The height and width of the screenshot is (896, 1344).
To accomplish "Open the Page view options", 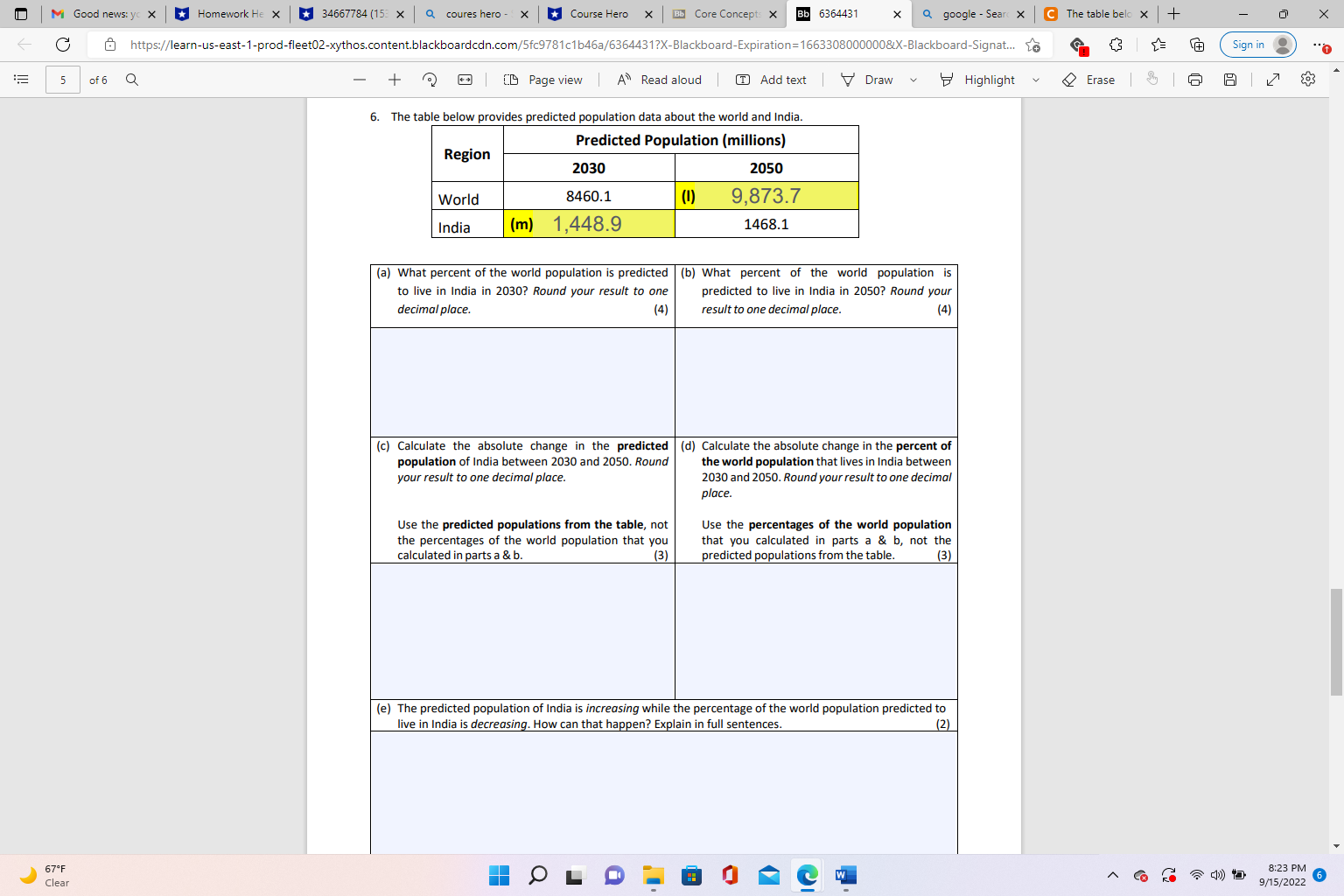I will [x=542, y=80].
